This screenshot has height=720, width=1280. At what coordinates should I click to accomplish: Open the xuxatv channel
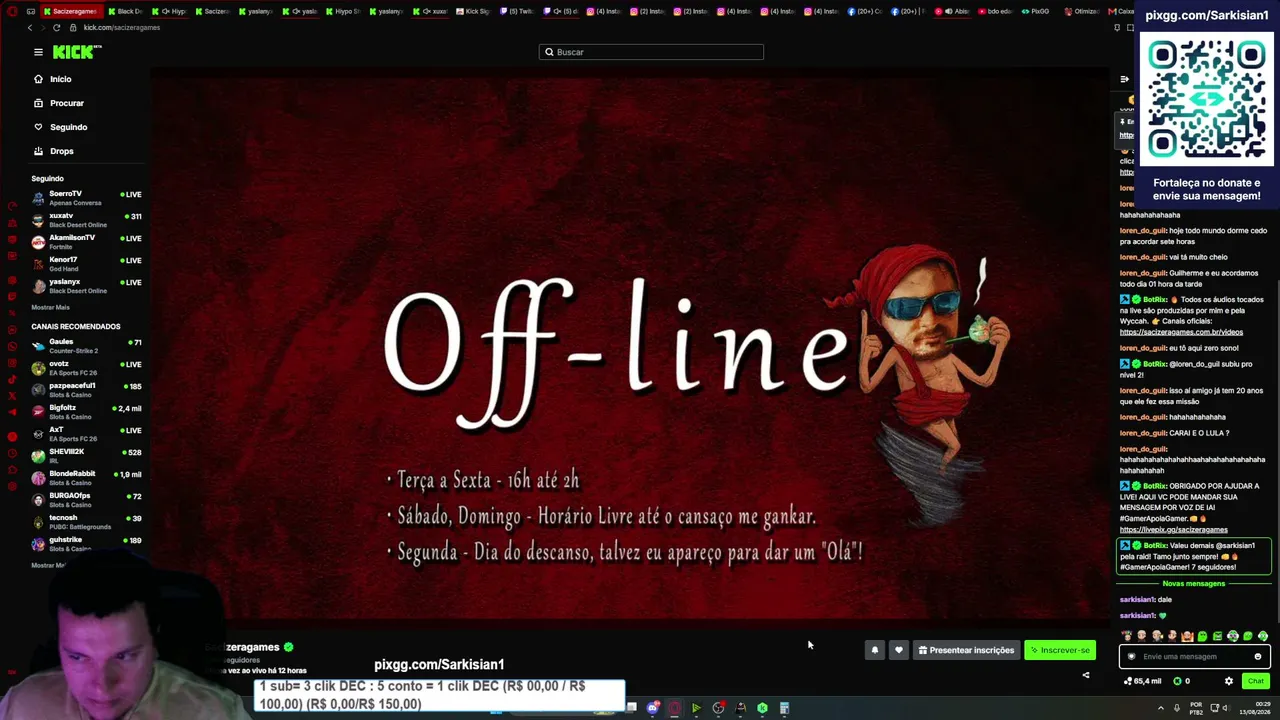pyautogui.click(x=87, y=220)
